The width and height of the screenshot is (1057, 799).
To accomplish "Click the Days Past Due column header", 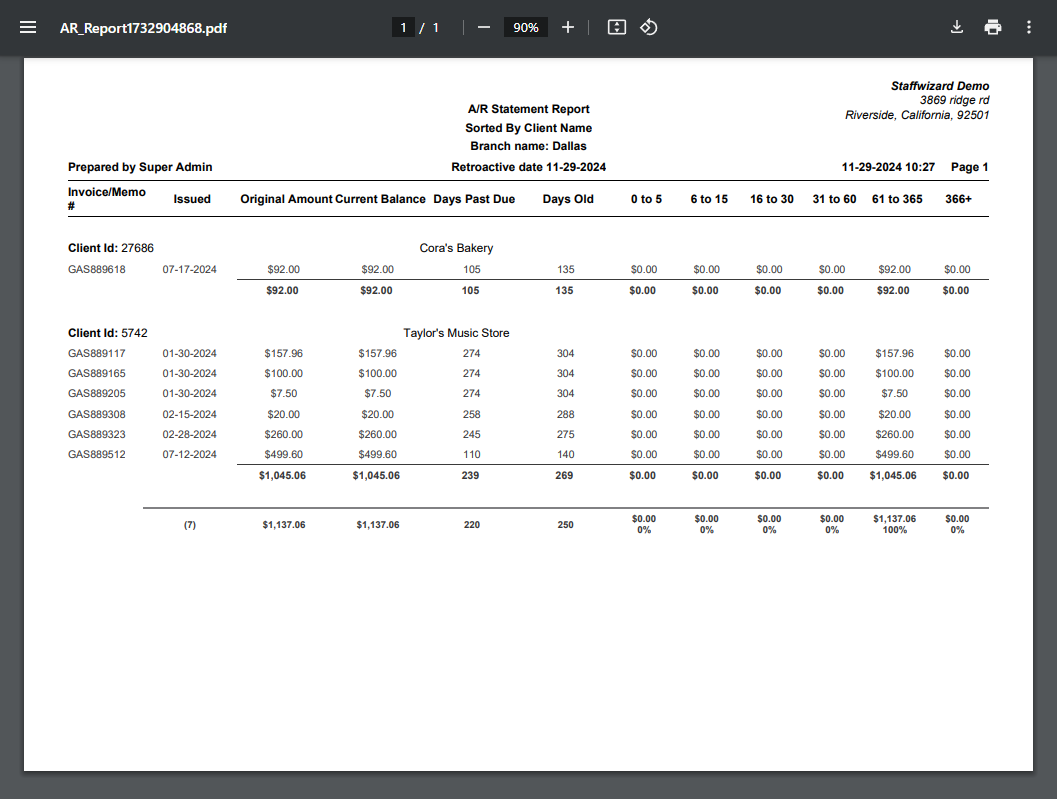I will point(474,199).
